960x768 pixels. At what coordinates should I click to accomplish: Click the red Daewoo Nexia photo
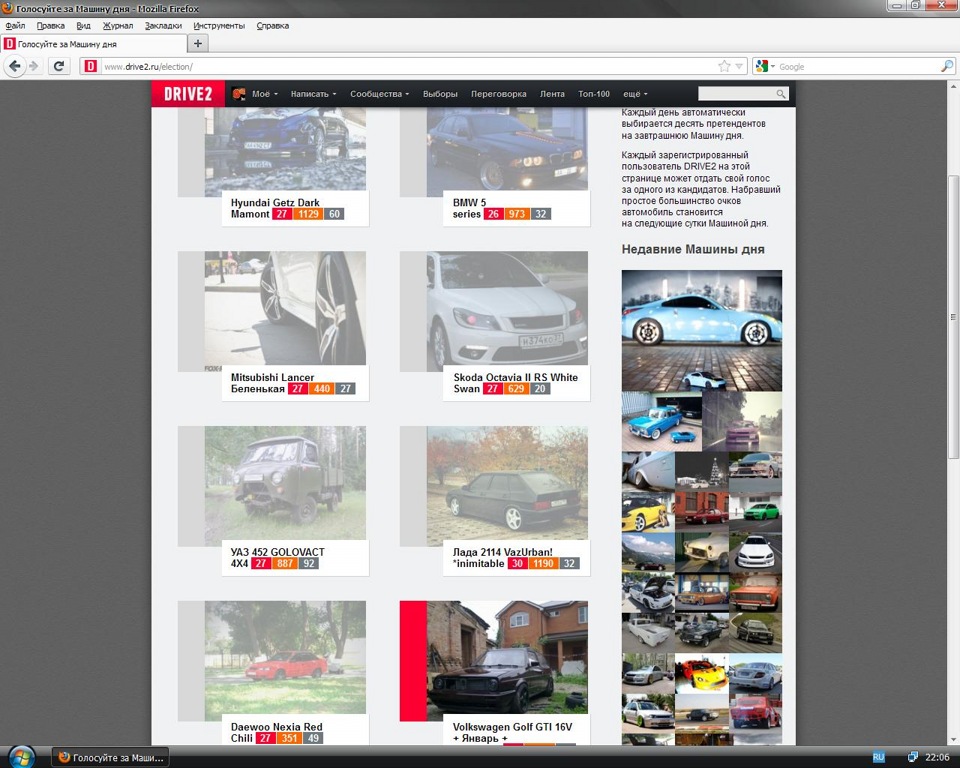(x=285, y=657)
